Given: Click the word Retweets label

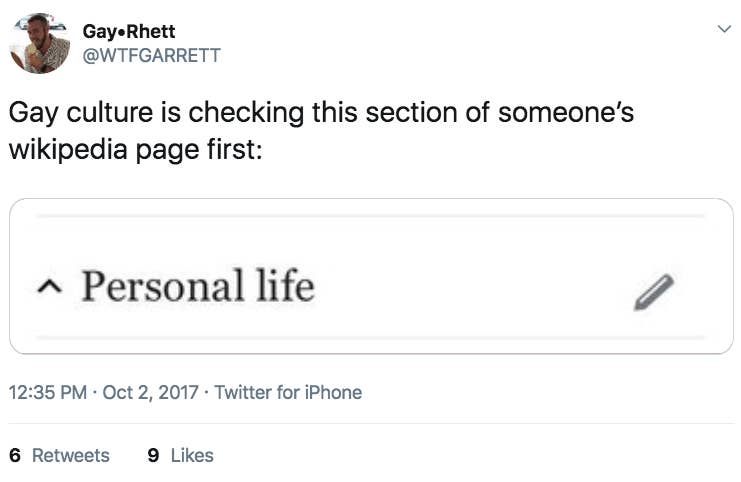Looking at the screenshot, I should pos(70,456).
